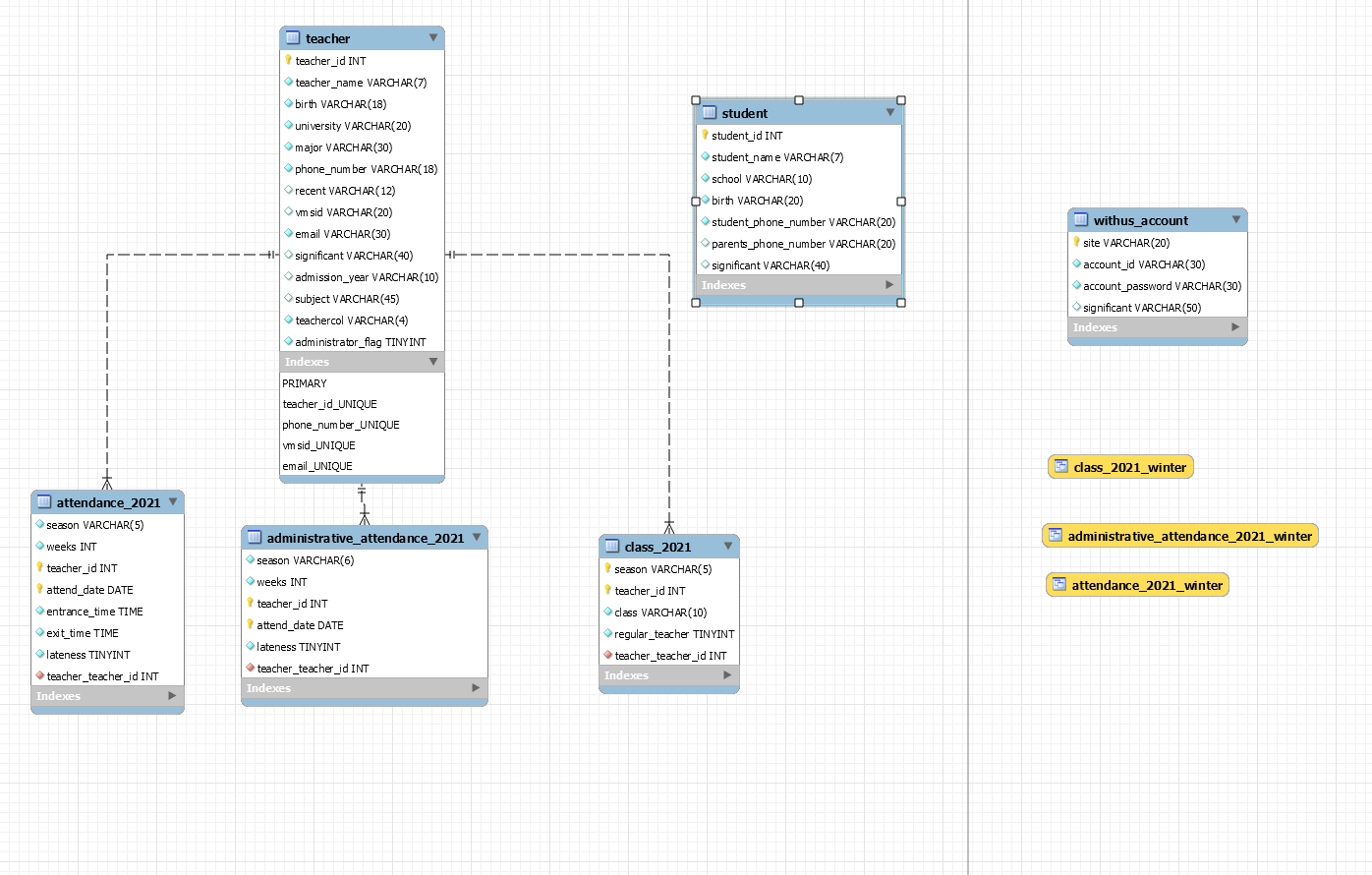Click the site column key icon
Screen dimensions: 1372x875
(x=1076, y=243)
